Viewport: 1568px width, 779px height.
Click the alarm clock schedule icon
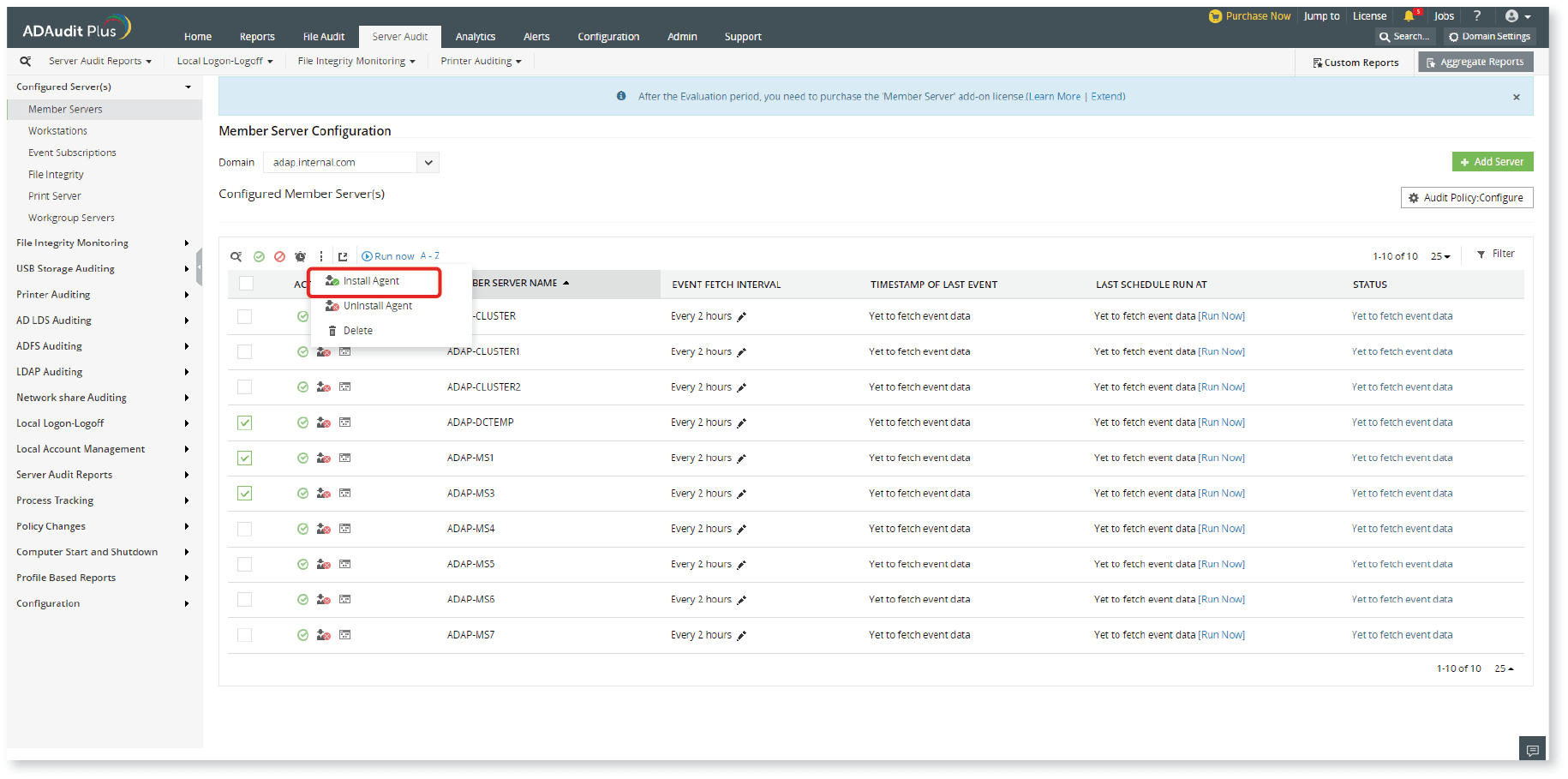[x=300, y=256]
